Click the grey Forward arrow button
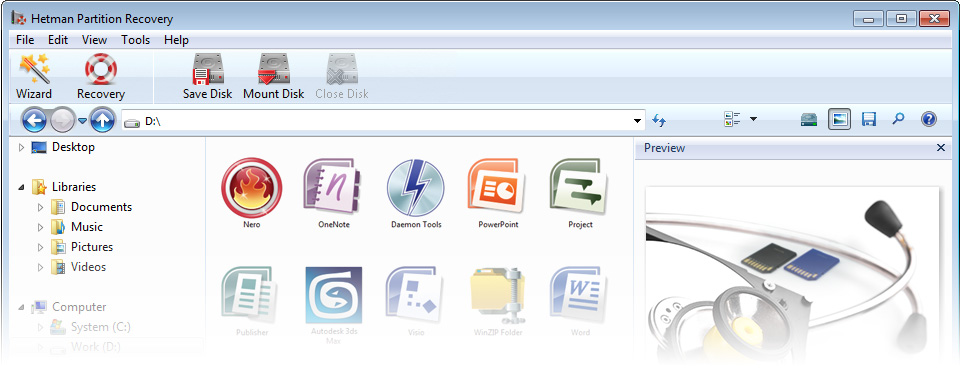 click(x=62, y=120)
